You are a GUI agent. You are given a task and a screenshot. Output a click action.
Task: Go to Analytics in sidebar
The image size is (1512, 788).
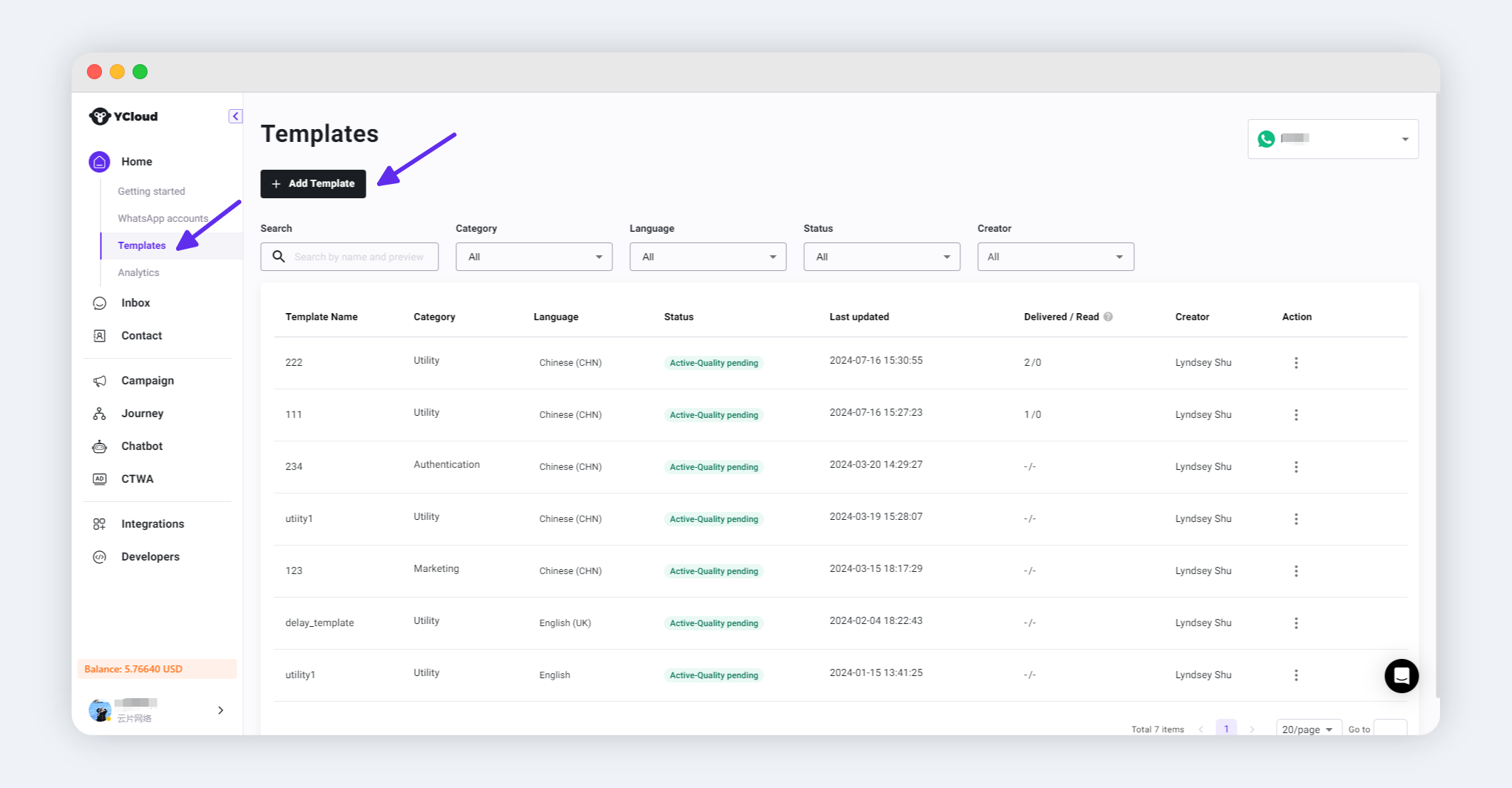point(138,272)
